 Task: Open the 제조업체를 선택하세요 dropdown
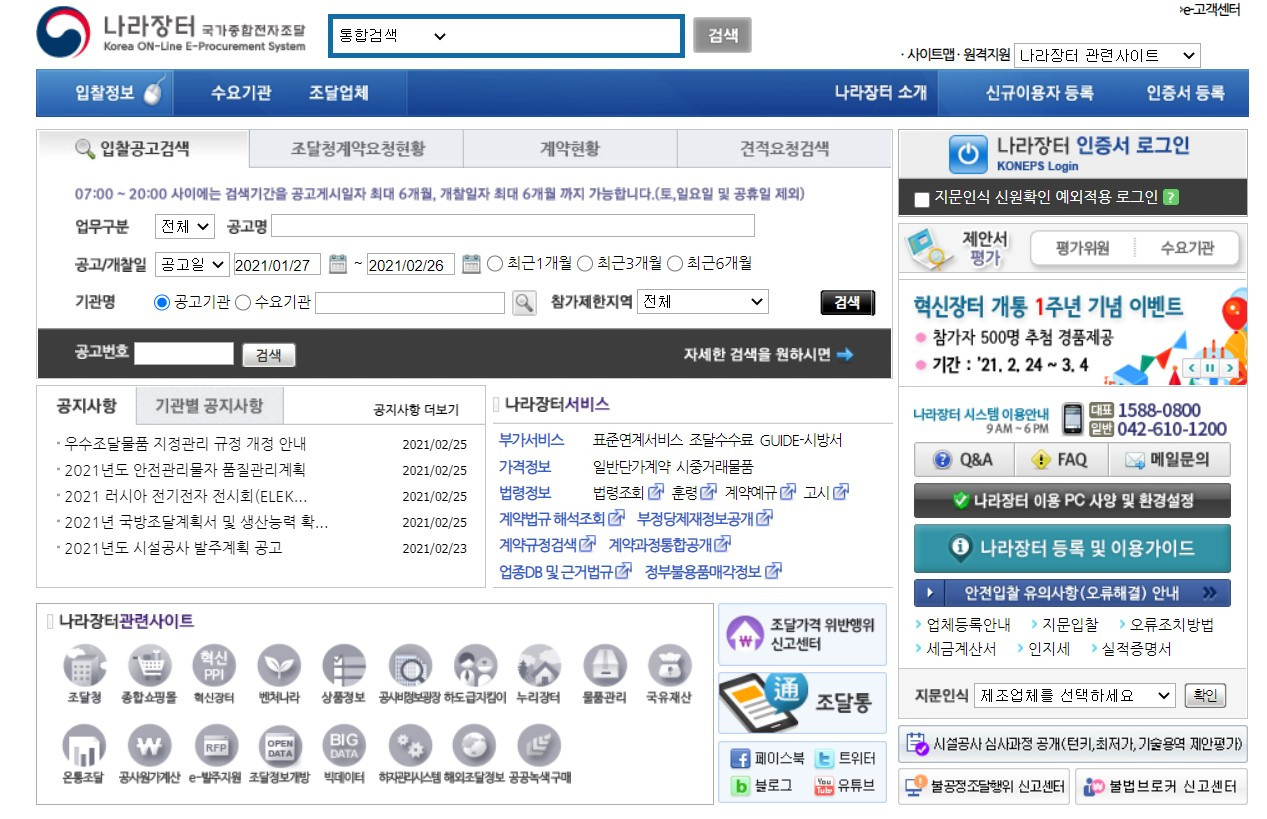tap(1076, 695)
